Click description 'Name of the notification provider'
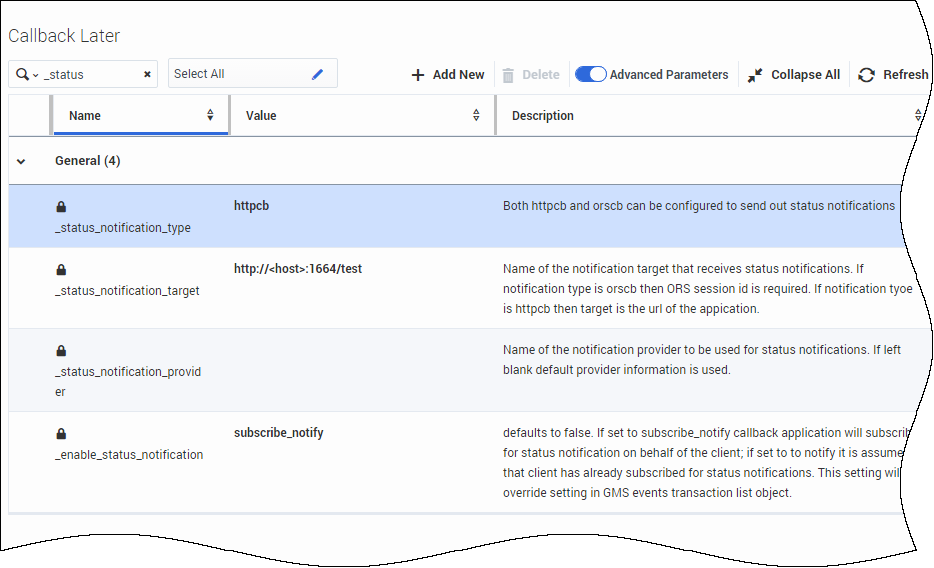The width and height of the screenshot is (934, 568). (702, 360)
